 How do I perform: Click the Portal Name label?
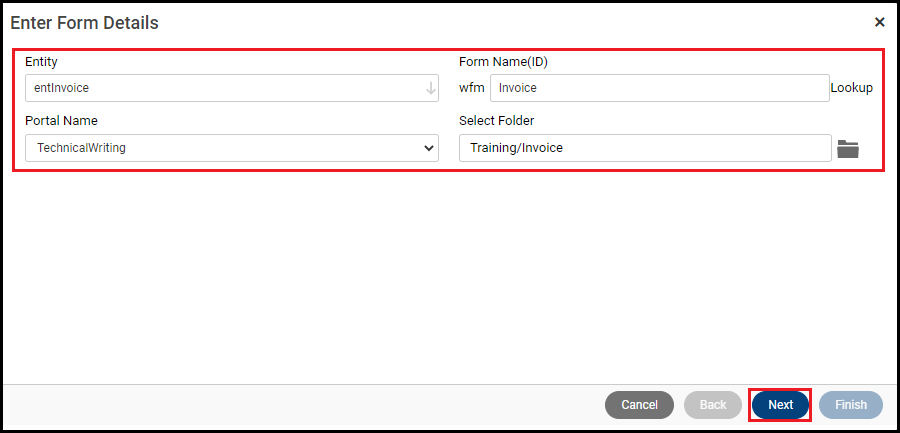(61, 121)
